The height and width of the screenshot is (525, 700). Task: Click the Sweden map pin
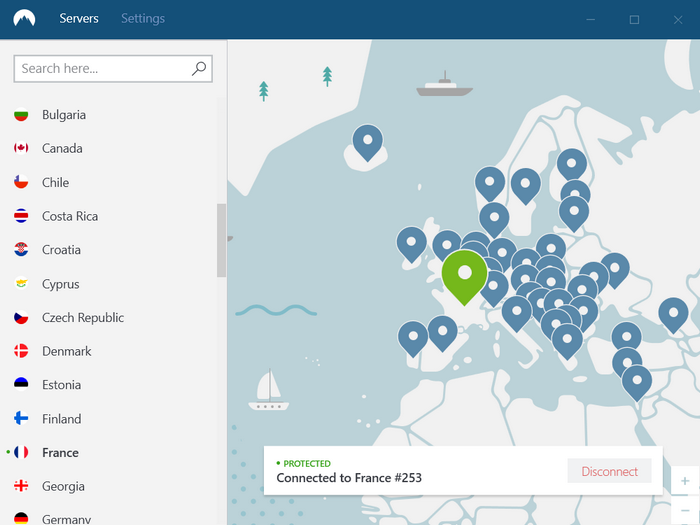[525, 186]
